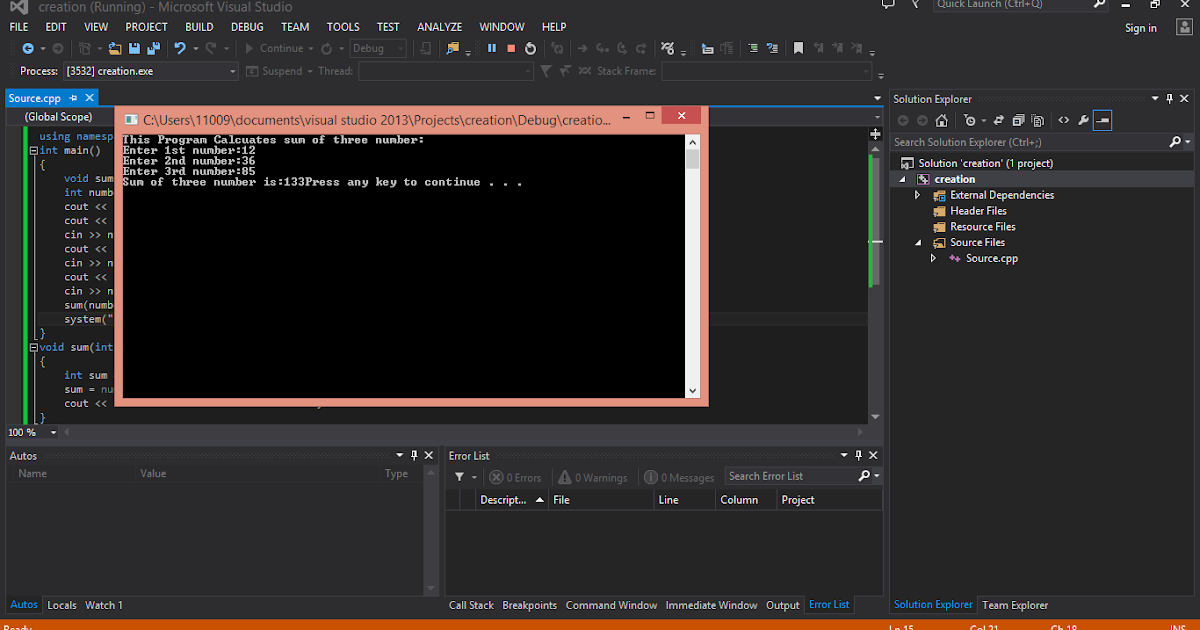Open the ANALYZE menu
Image resolution: width=1200 pixels, height=630 pixels.
pos(440,27)
